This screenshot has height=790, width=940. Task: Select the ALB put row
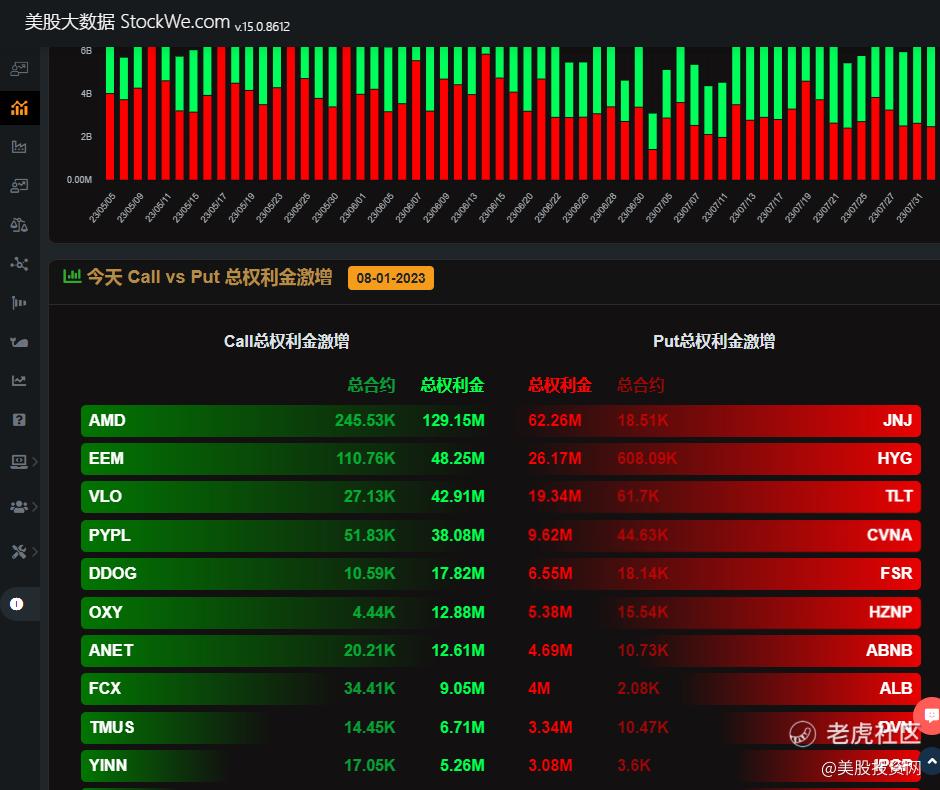coord(723,689)
